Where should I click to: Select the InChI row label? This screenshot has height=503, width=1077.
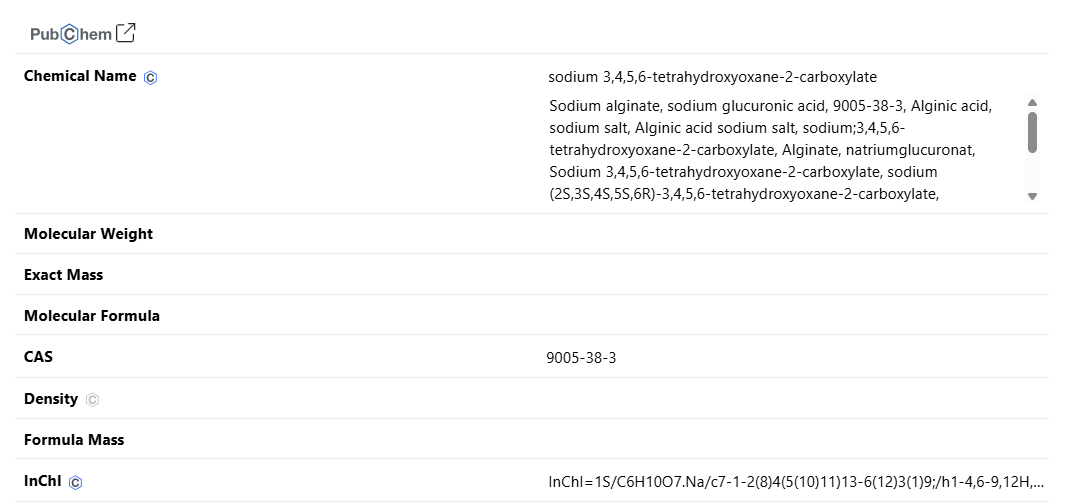coord(43,481)
